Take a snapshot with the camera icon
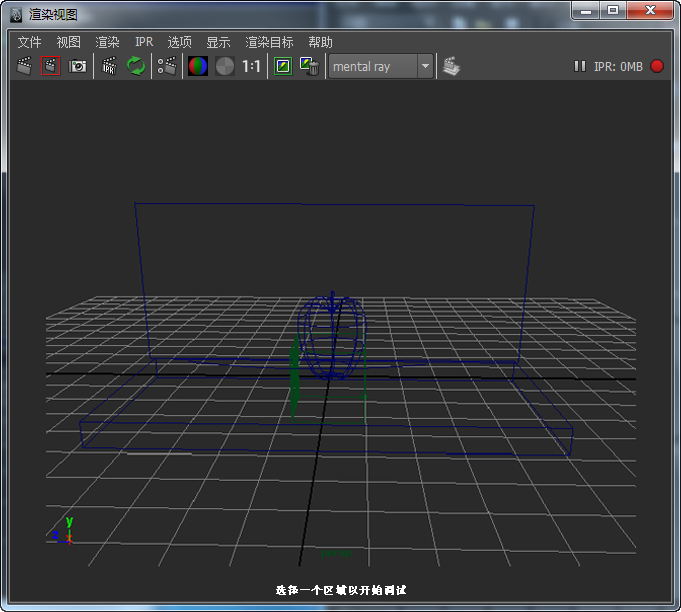The image size is (681, 612). coord(77,66)
